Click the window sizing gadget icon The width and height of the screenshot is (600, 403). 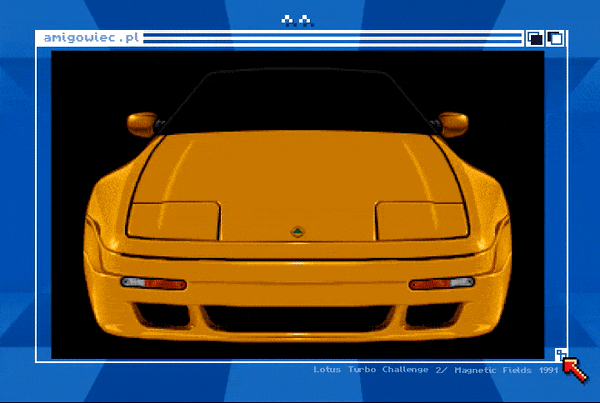pyautogui.click(x=561, y=355)
